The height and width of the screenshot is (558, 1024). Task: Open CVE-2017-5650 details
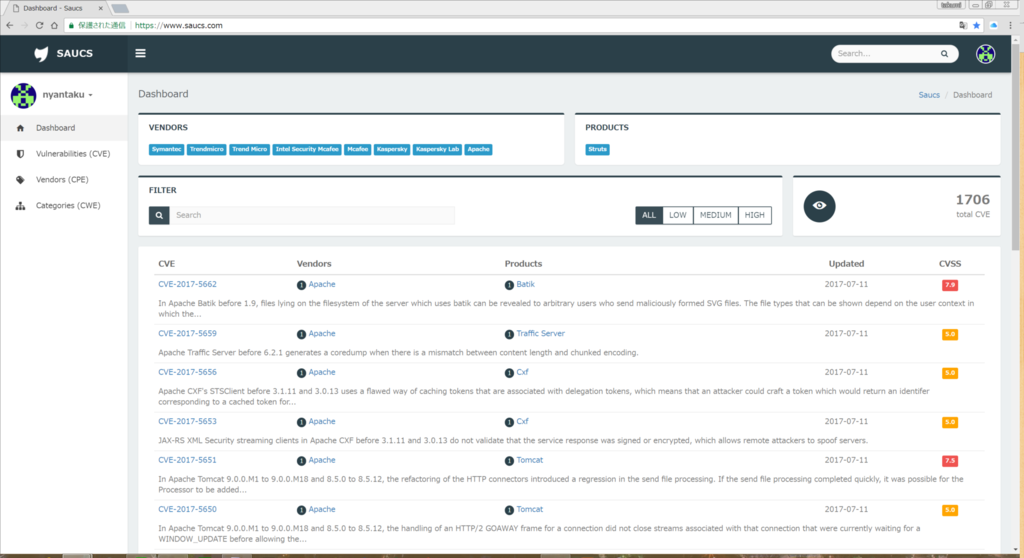187,509
